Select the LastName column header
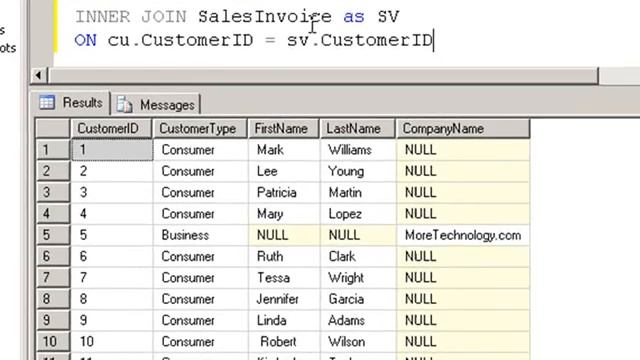Image resolution: width=640 pixels, height=360 pixels. (358, 129)
